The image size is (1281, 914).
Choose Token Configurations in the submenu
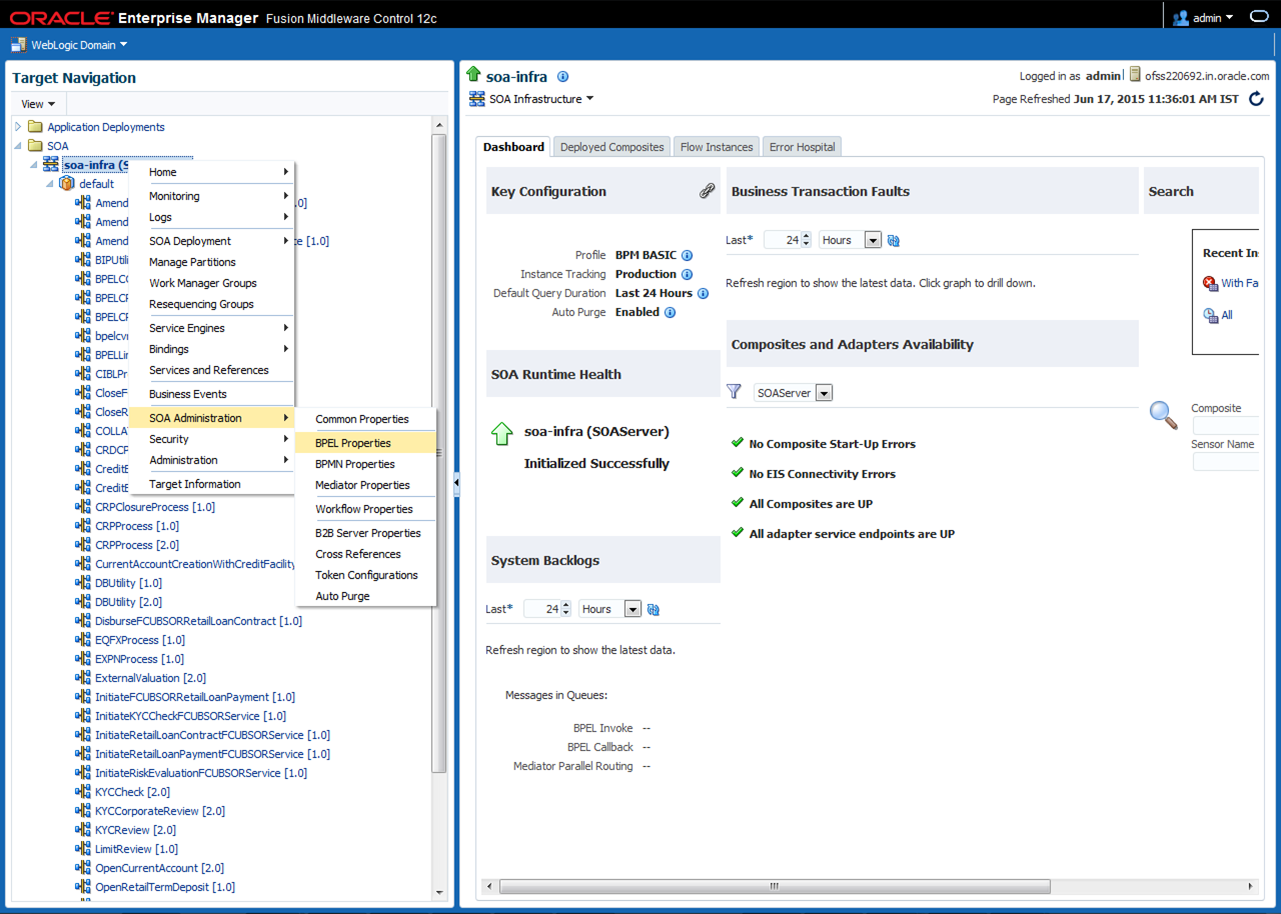pyautogui.click(x=366, y=575)
